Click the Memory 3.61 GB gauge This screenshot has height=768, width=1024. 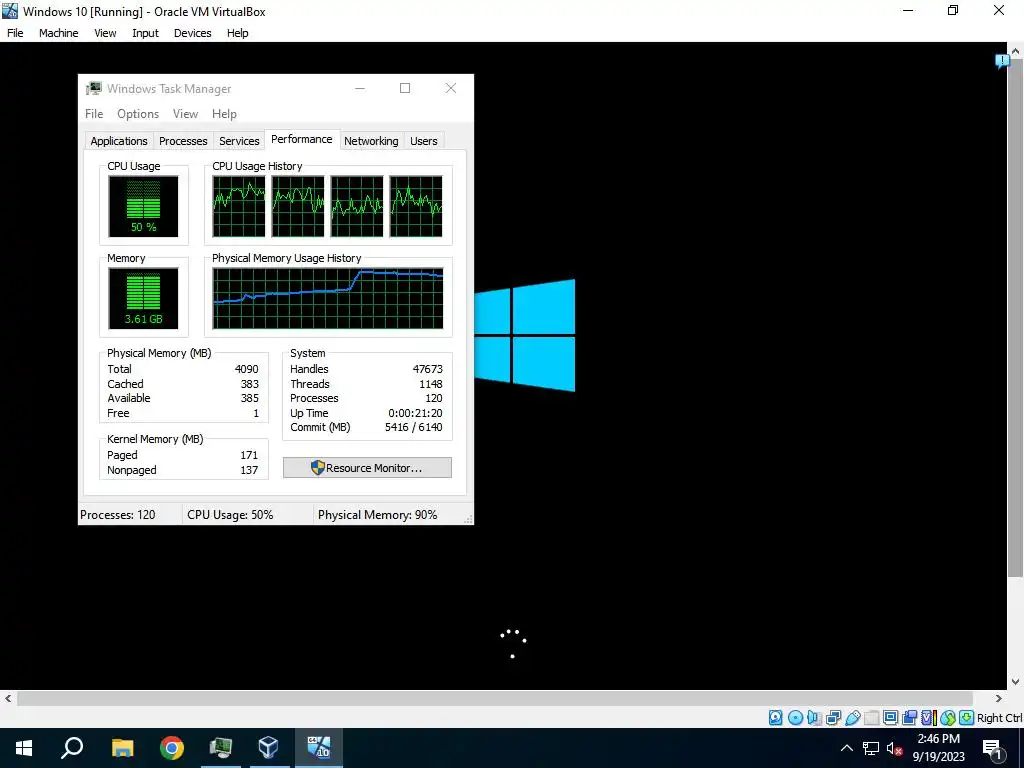(x=143, y=298)
